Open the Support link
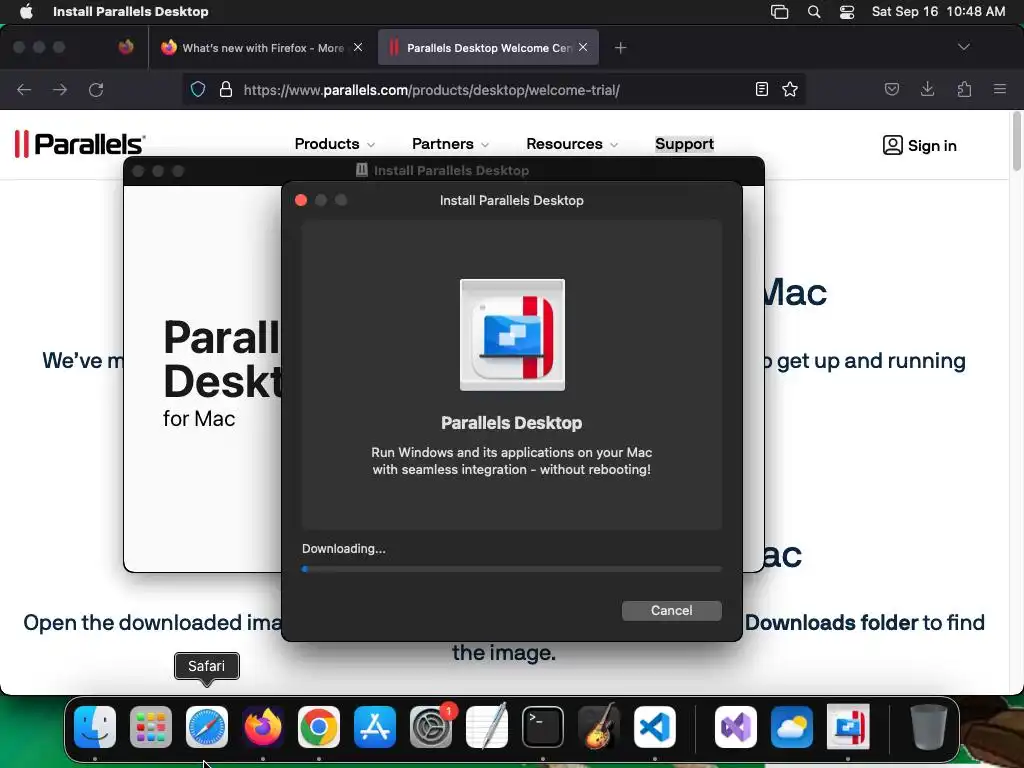 point(684,144)
